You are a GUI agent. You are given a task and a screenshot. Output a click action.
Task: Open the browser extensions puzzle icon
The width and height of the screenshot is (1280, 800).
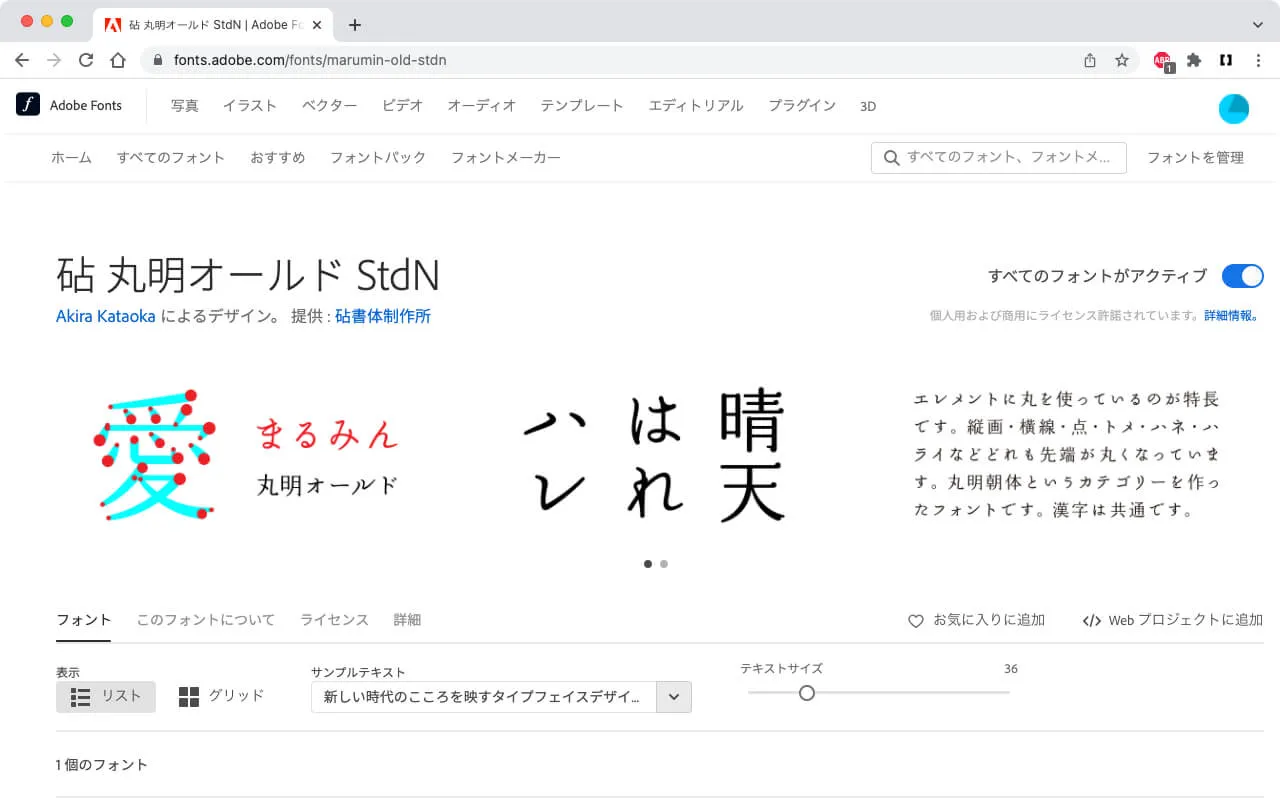pyautogui.click(x=1193, y=60)
